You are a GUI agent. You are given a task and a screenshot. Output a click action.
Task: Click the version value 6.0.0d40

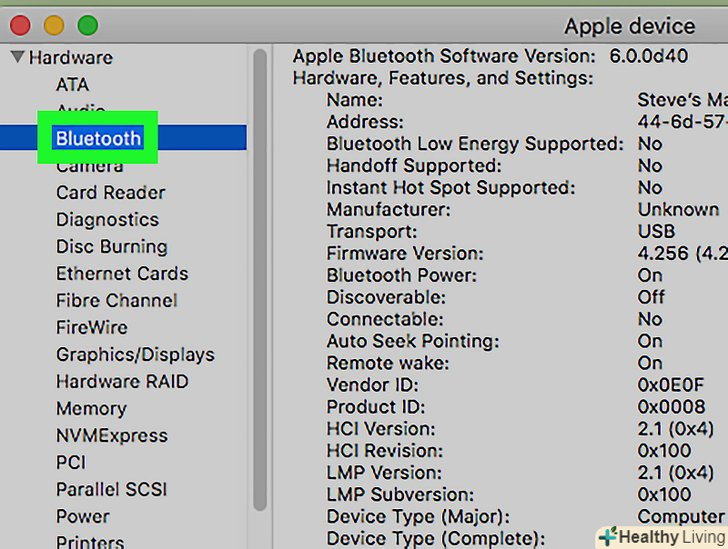[648, 56]
